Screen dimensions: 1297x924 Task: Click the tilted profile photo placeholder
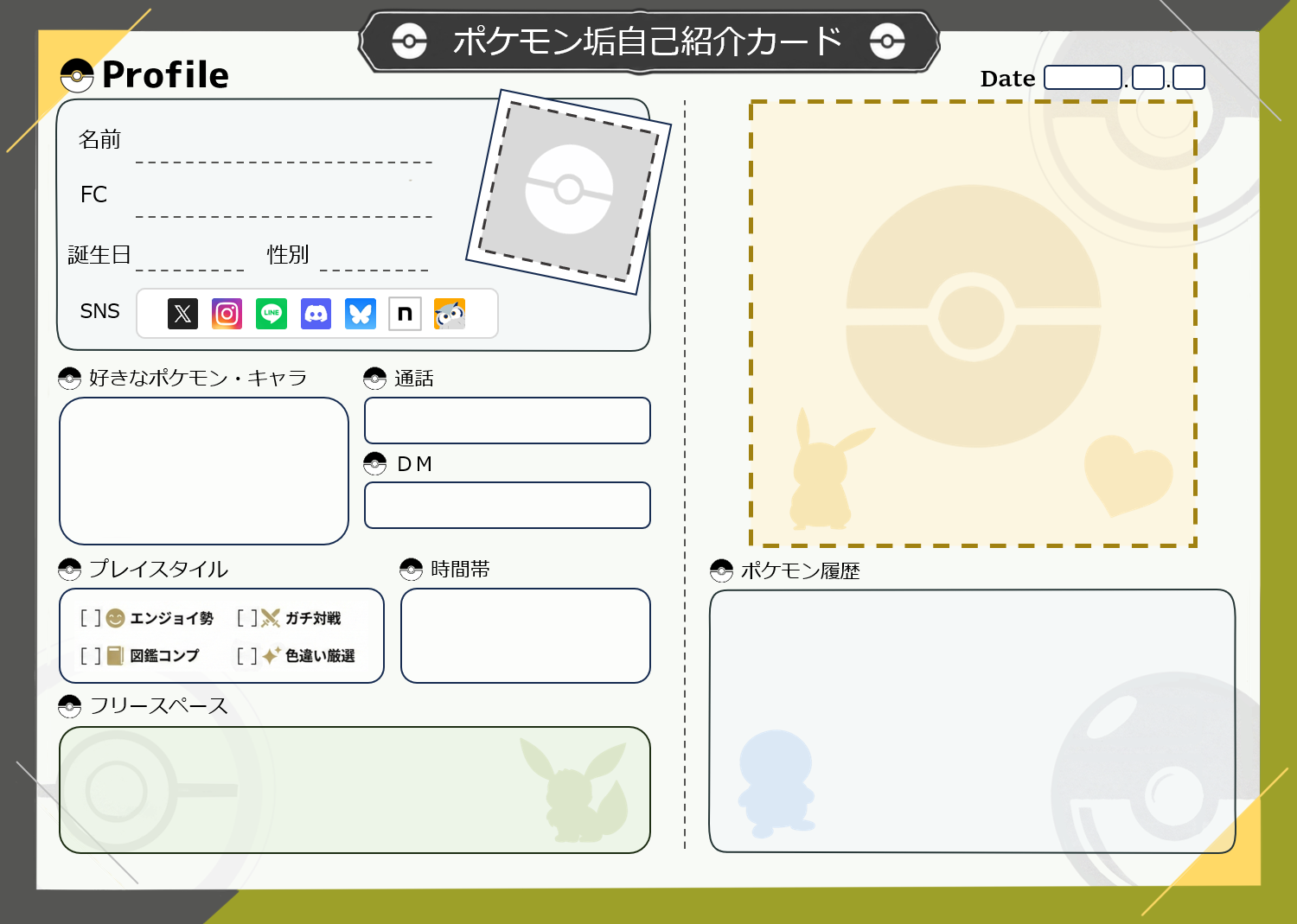569,191
